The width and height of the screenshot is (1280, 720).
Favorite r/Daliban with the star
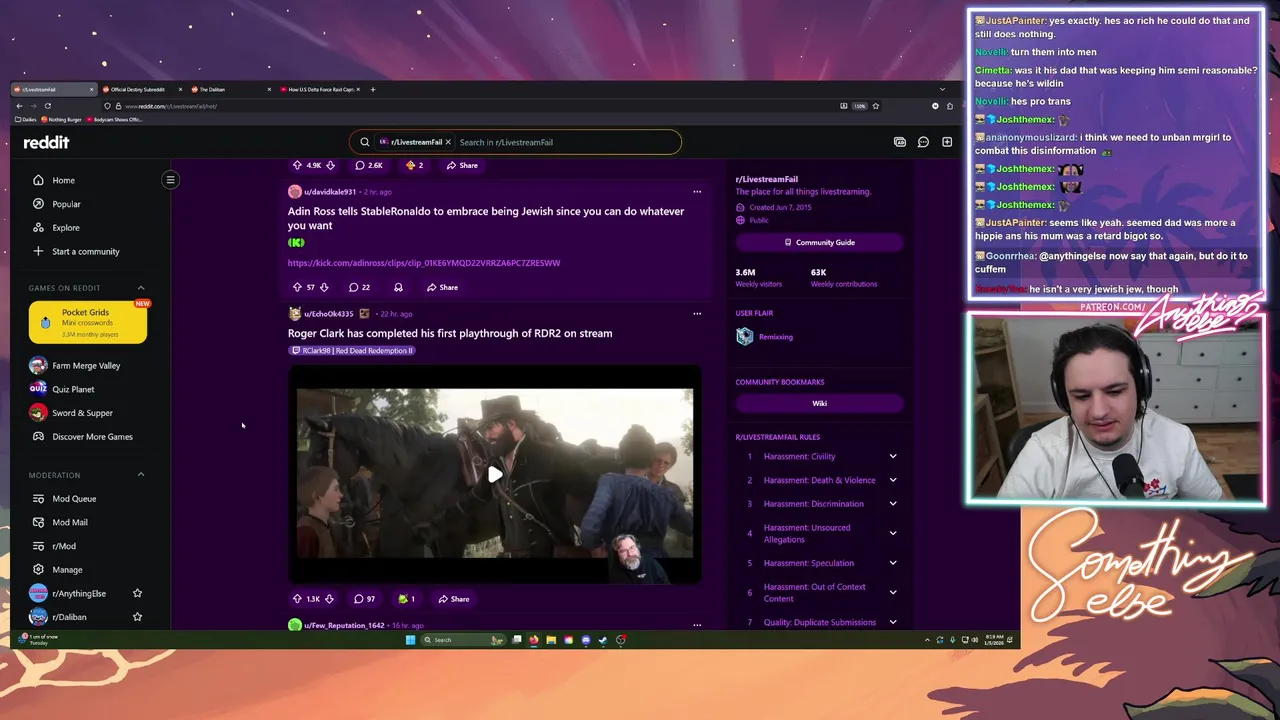(138, 617)
